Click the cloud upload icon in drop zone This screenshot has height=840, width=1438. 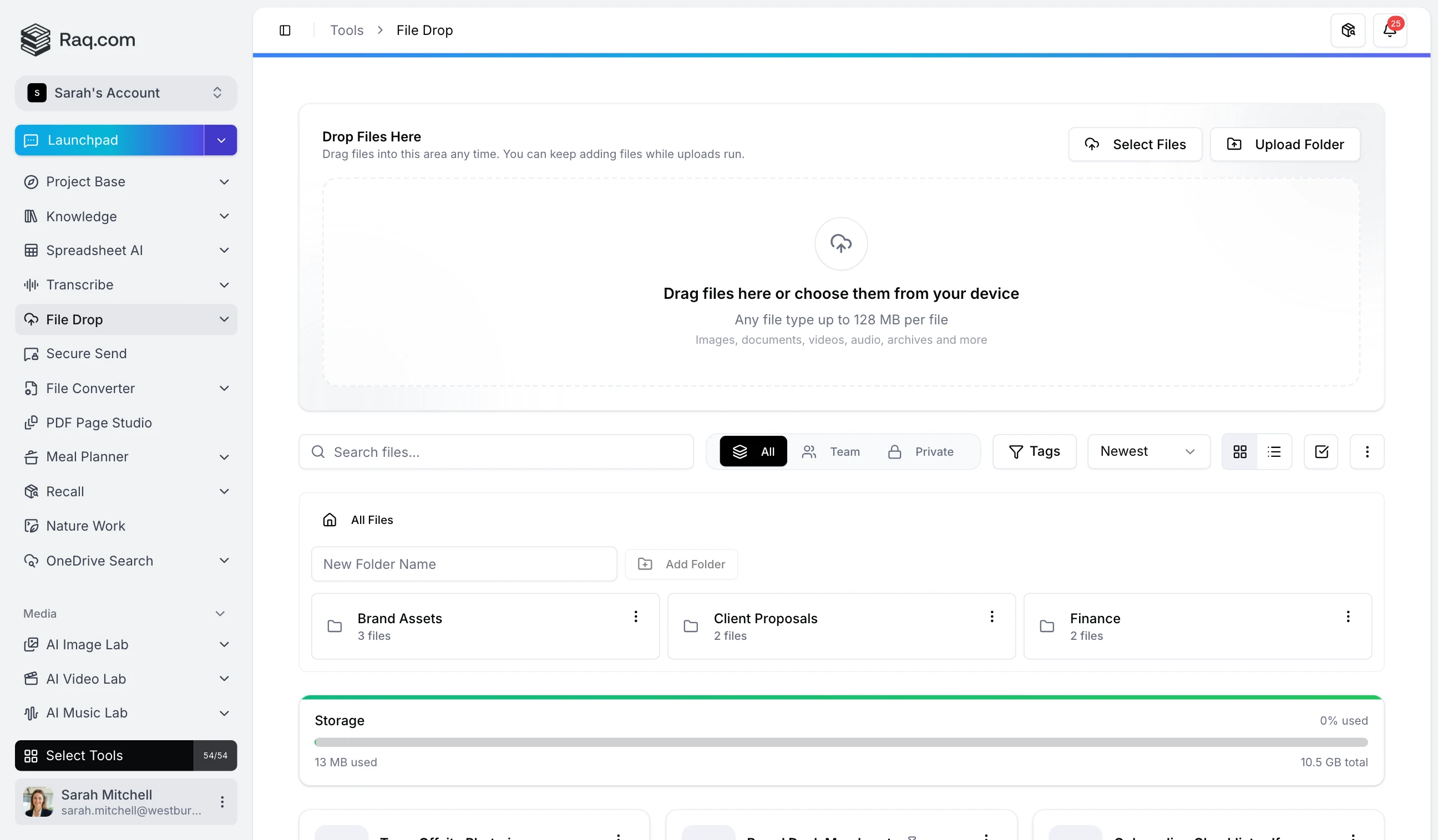pos(840,243)
